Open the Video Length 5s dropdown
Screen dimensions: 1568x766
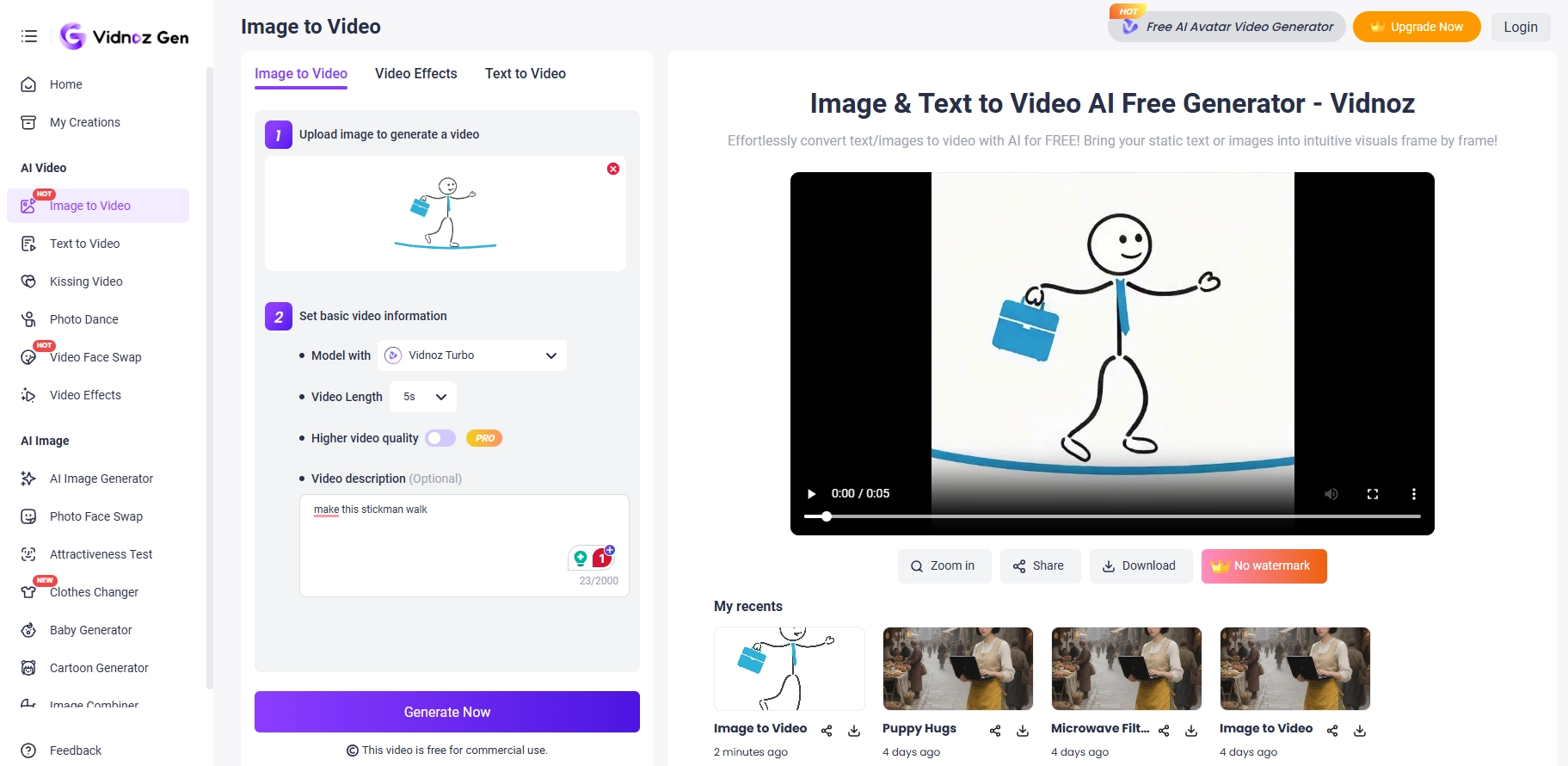(x=423, y=397)
